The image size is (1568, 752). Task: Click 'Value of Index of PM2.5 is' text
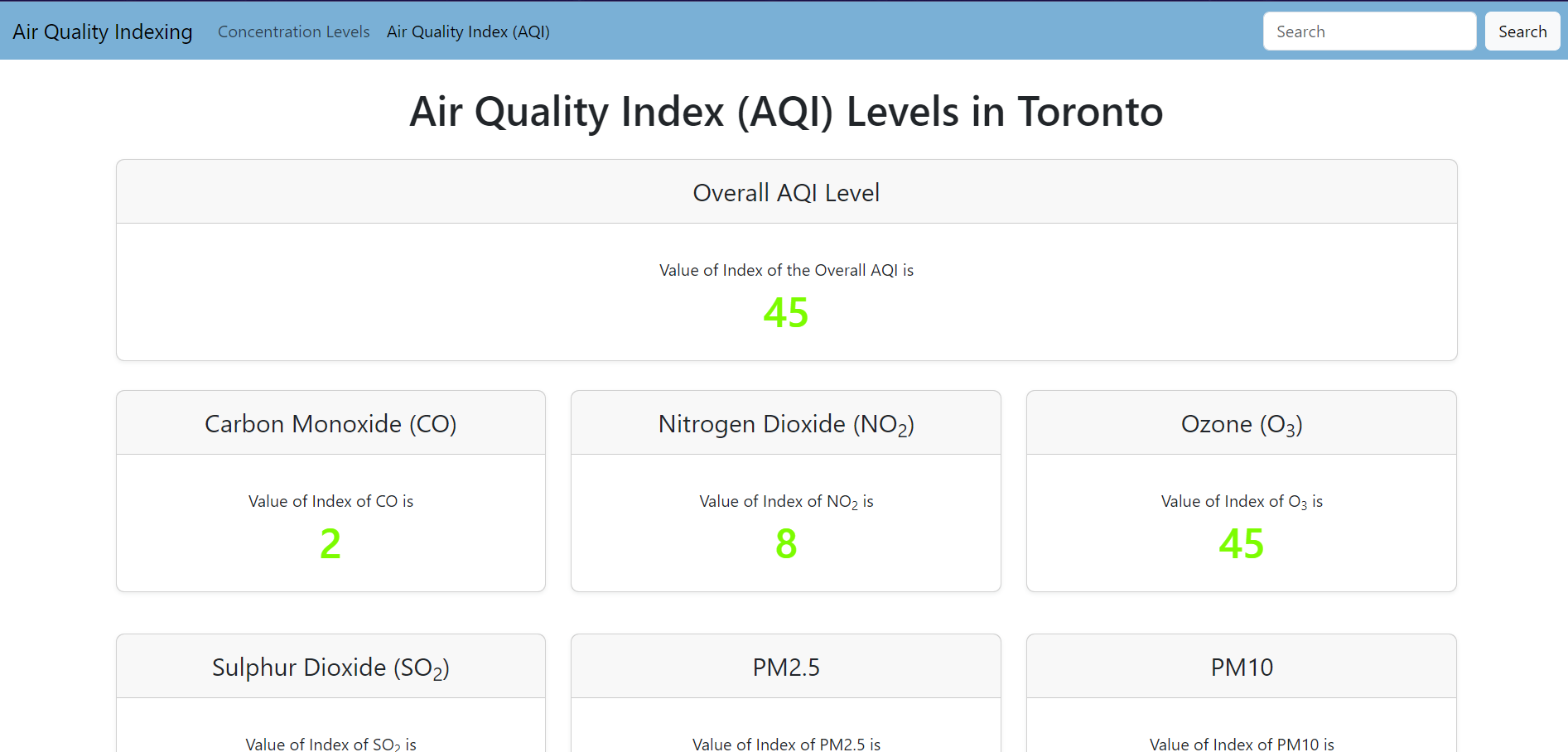pyautogui.click(x=786, y=744)
